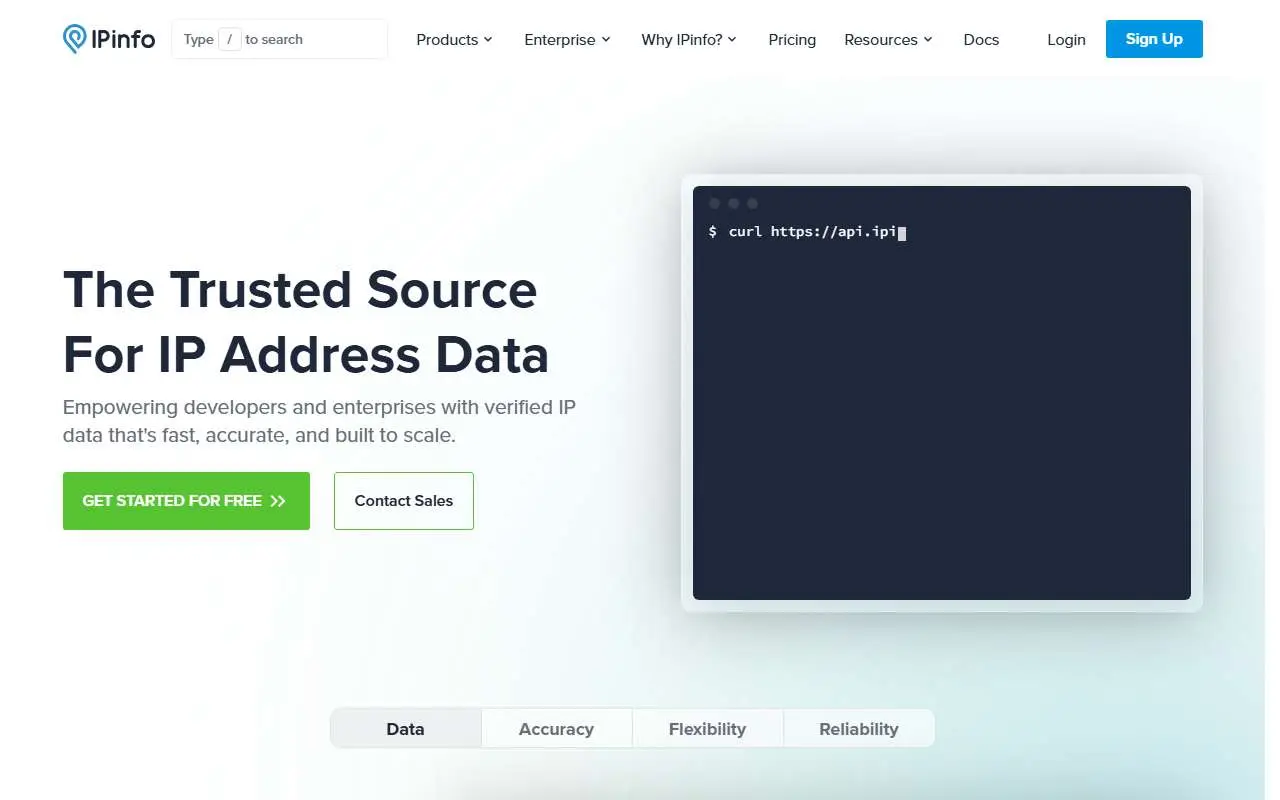
Task: Switch to the Accuracy tab
Action: coord(556,729)
